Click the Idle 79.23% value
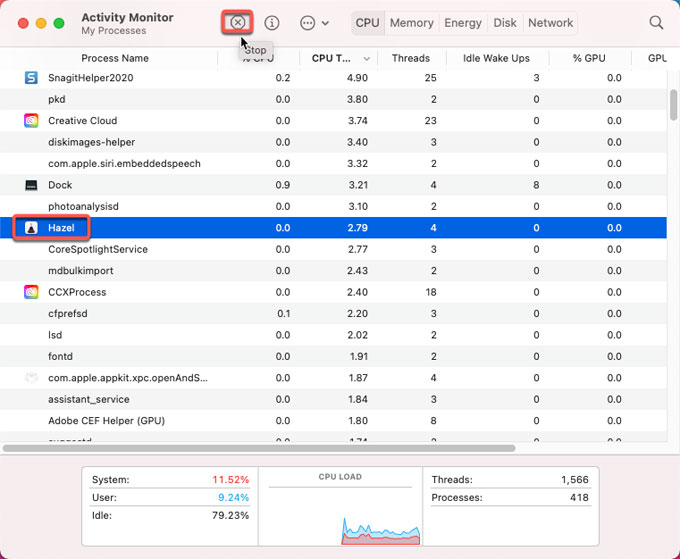 [230, 515]
